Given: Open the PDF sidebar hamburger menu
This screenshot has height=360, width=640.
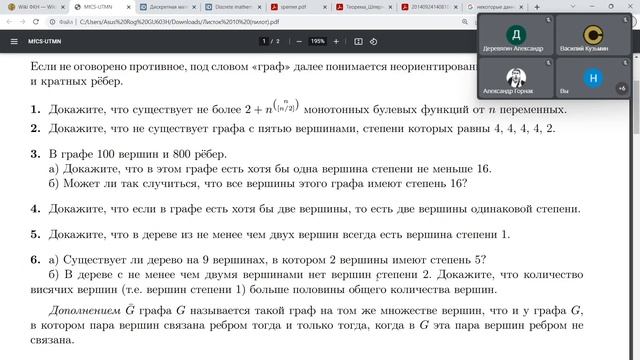Looking at the screenshot, I should tap(14, 41).
